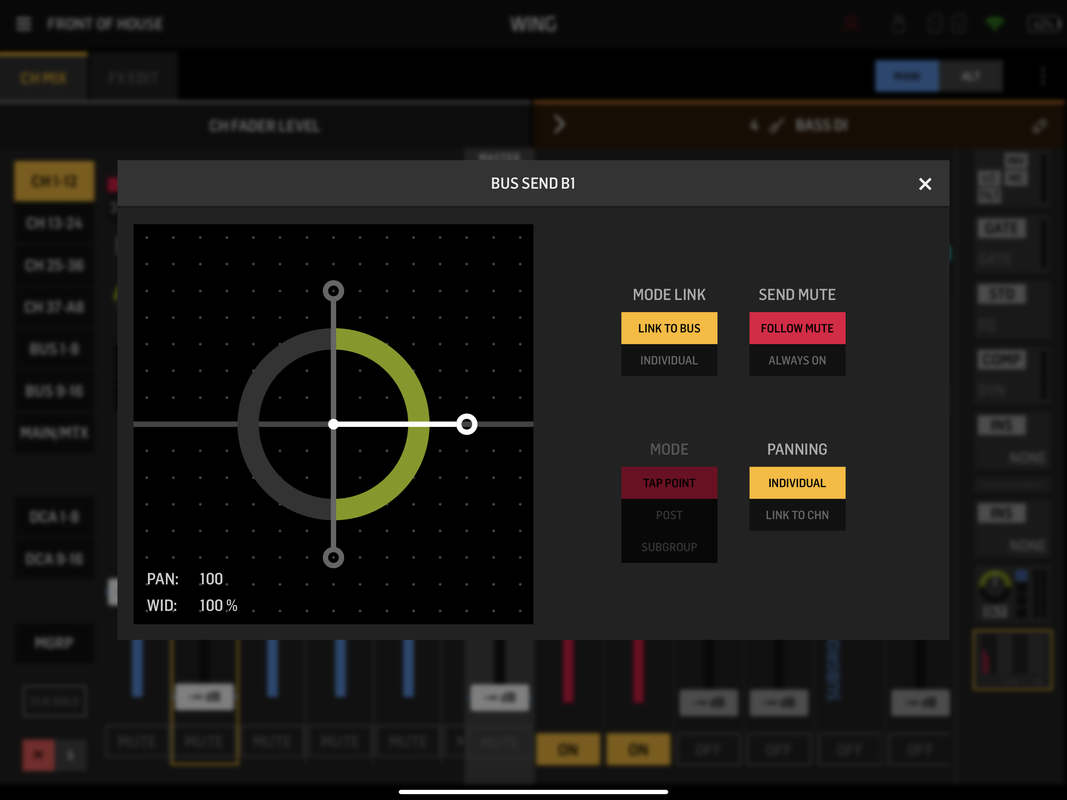Screen dimensions: 1067x800
Task: Select the CH 13-24 layer
Action: (54, 223)
